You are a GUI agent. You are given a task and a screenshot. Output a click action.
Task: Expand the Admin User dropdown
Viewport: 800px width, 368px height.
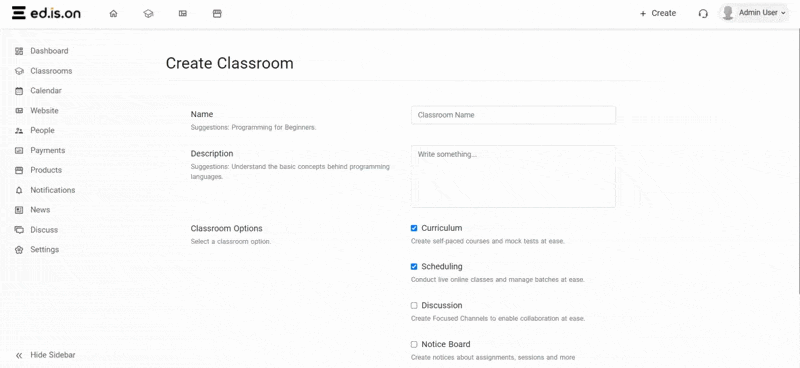click(754, 13)
